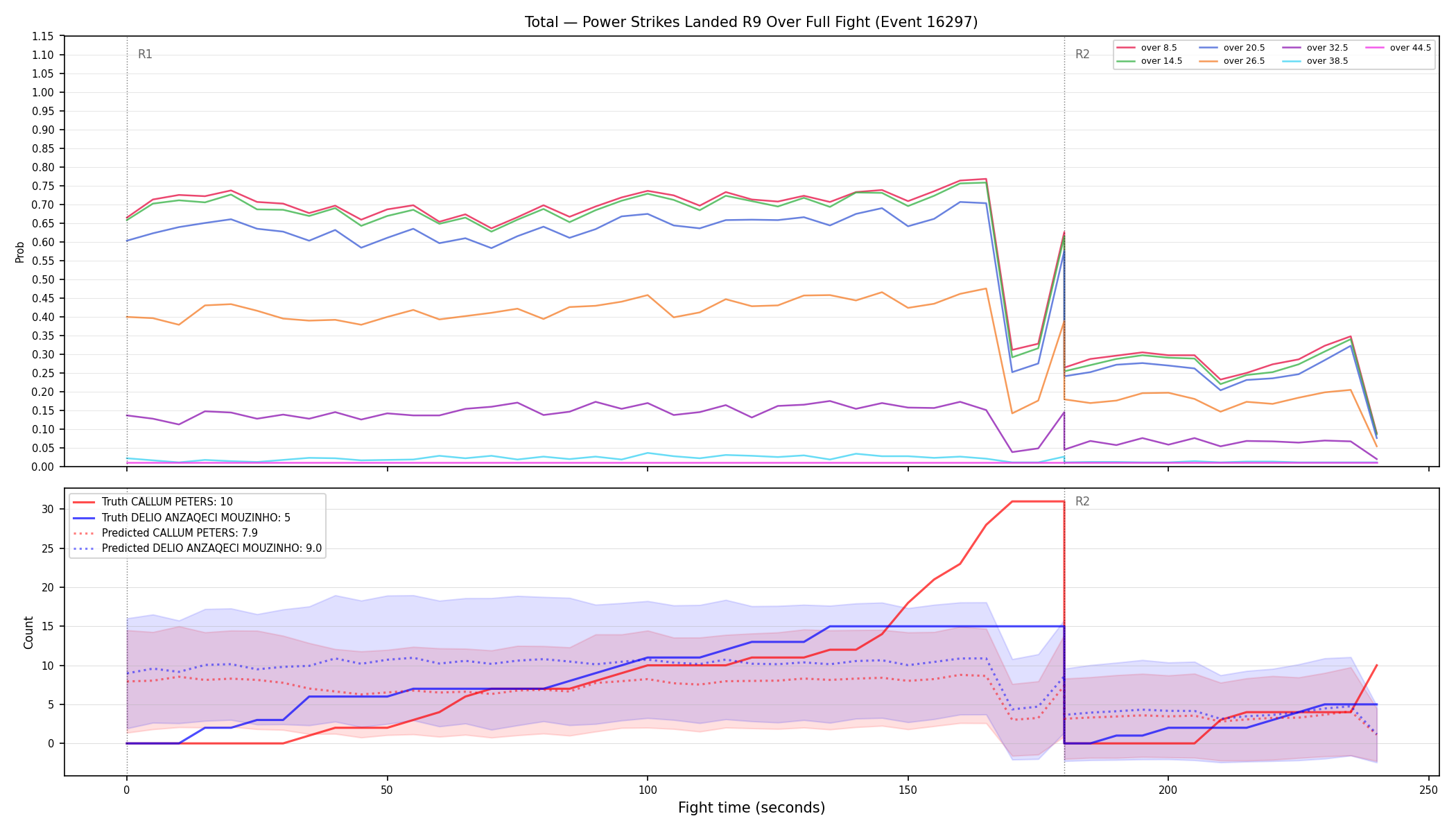The height and width of the screenshot is (832, 1456).
Task: Pick the "over 32.5" legend label
Action: pyautogui.click(x=1327, y=48)
